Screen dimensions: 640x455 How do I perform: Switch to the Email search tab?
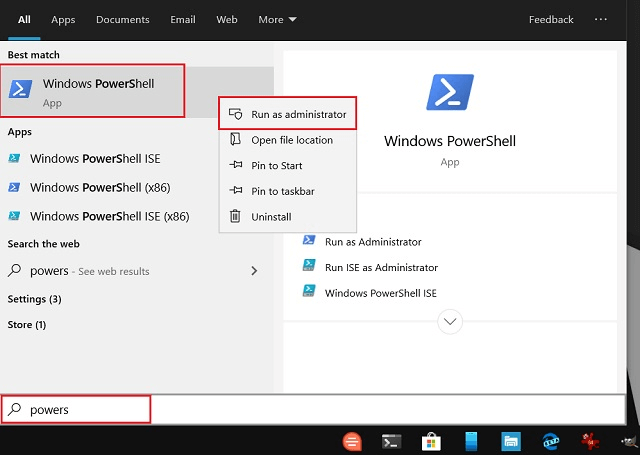[x=183, y=19]
